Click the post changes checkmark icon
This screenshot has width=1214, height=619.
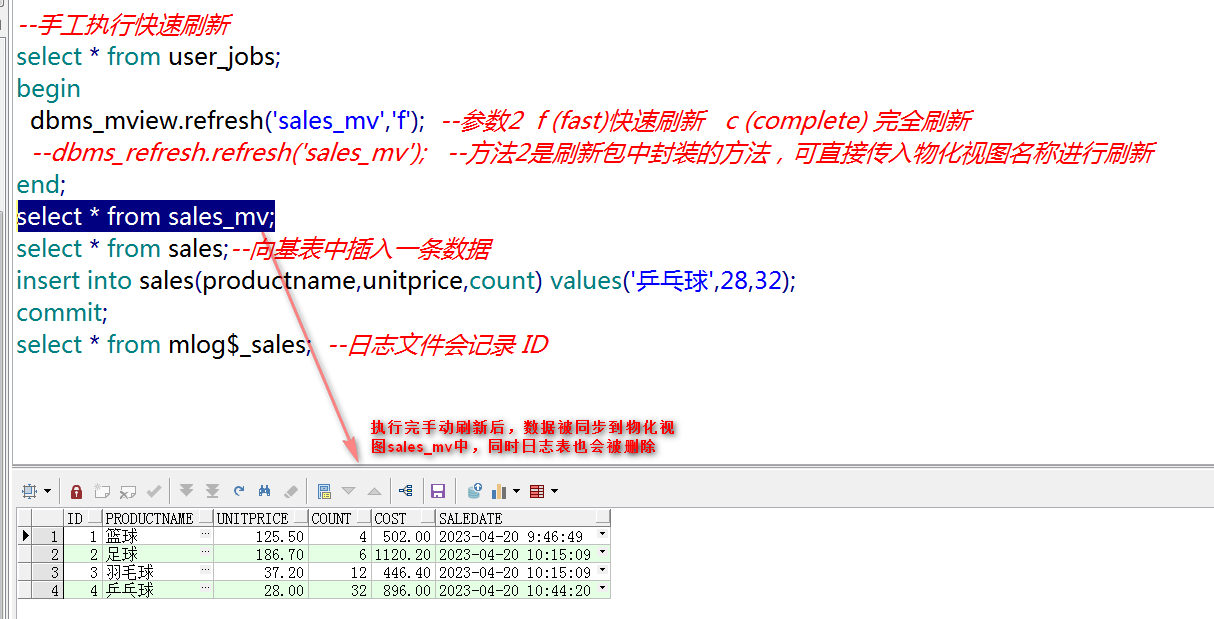click(x=154, y=491)
